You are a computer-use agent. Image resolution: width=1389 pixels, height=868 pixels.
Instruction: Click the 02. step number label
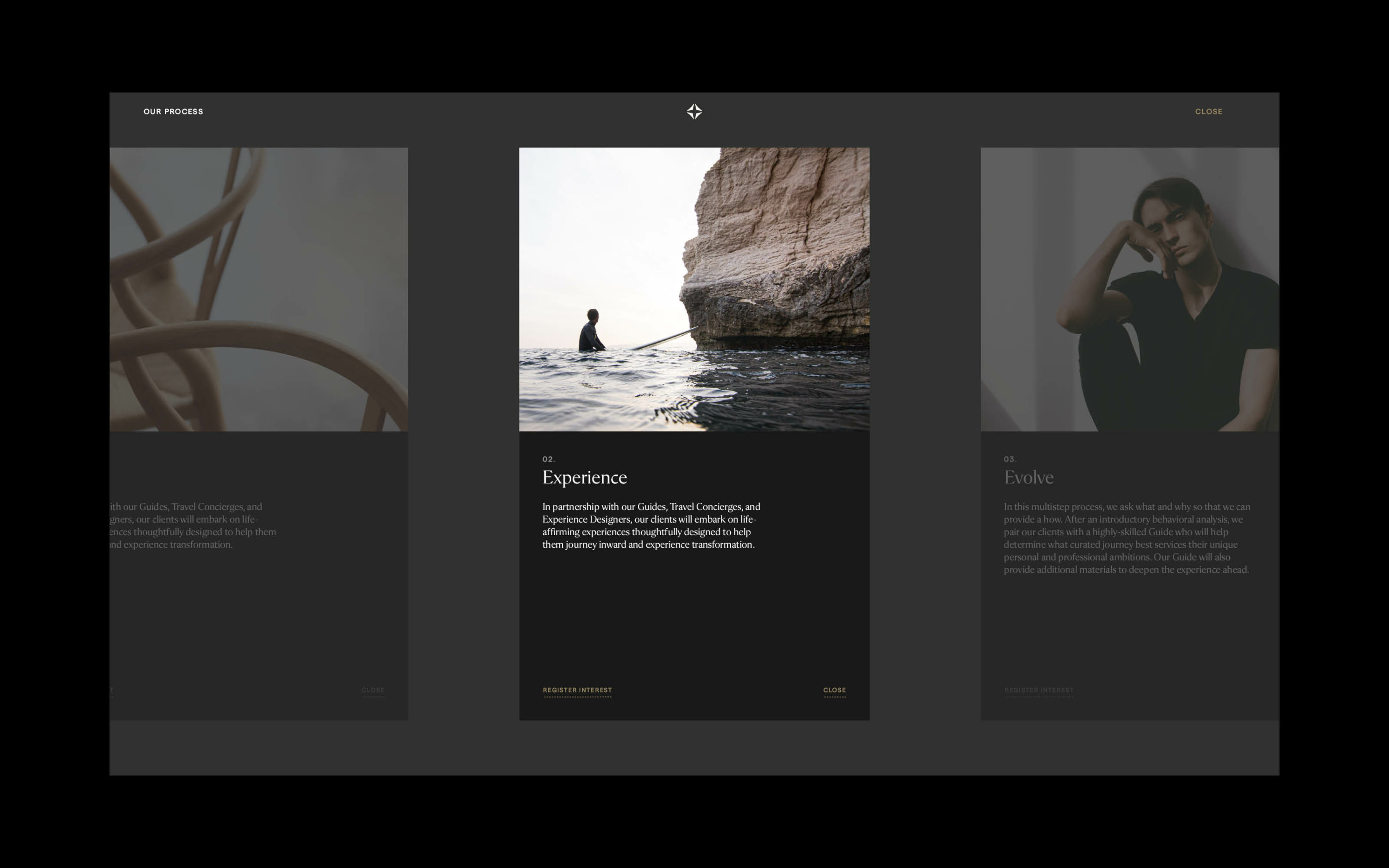click(x=548, y=459)
